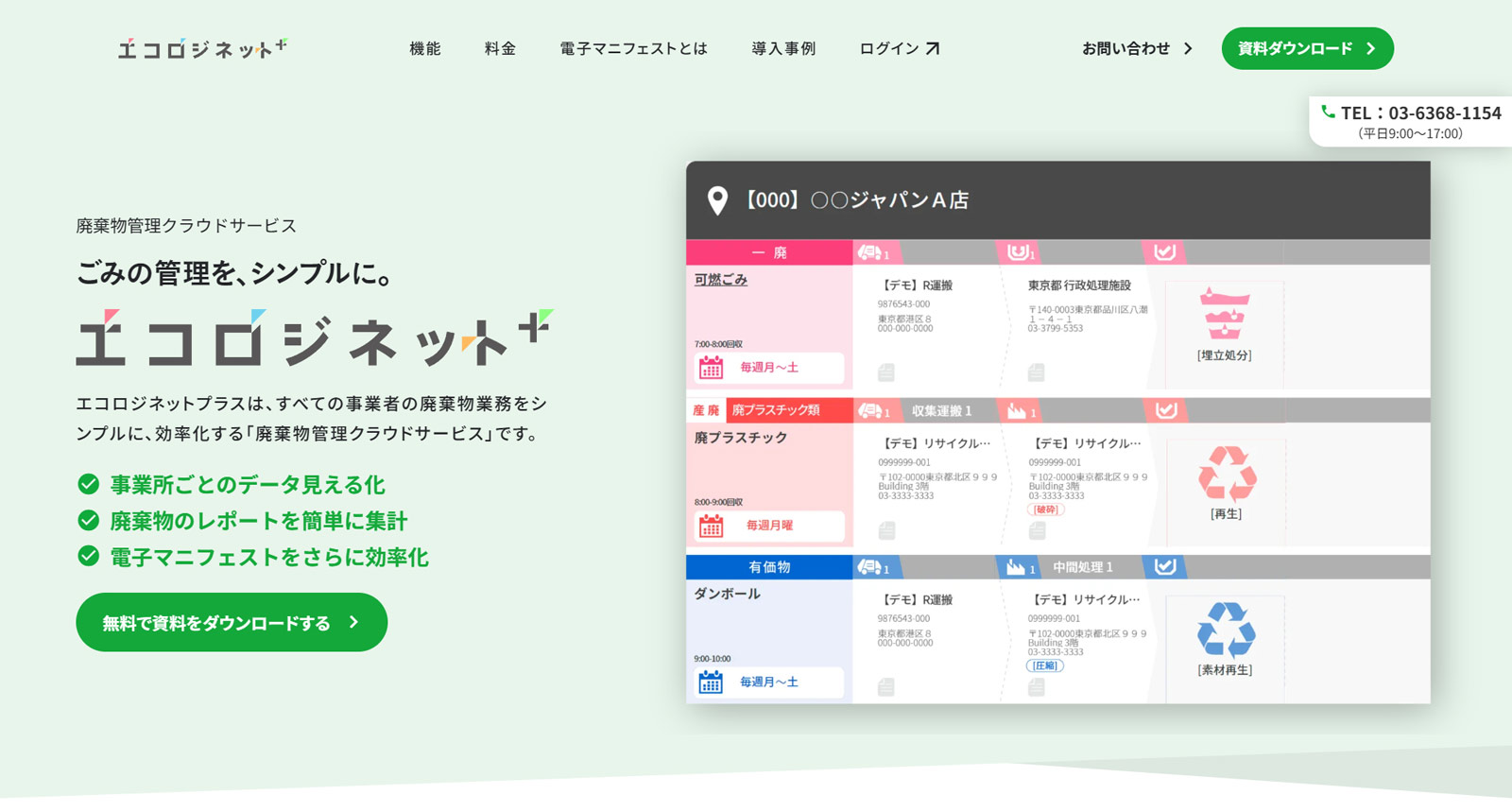Click truck icon in 有価物 row header

[x=869, y=567]
